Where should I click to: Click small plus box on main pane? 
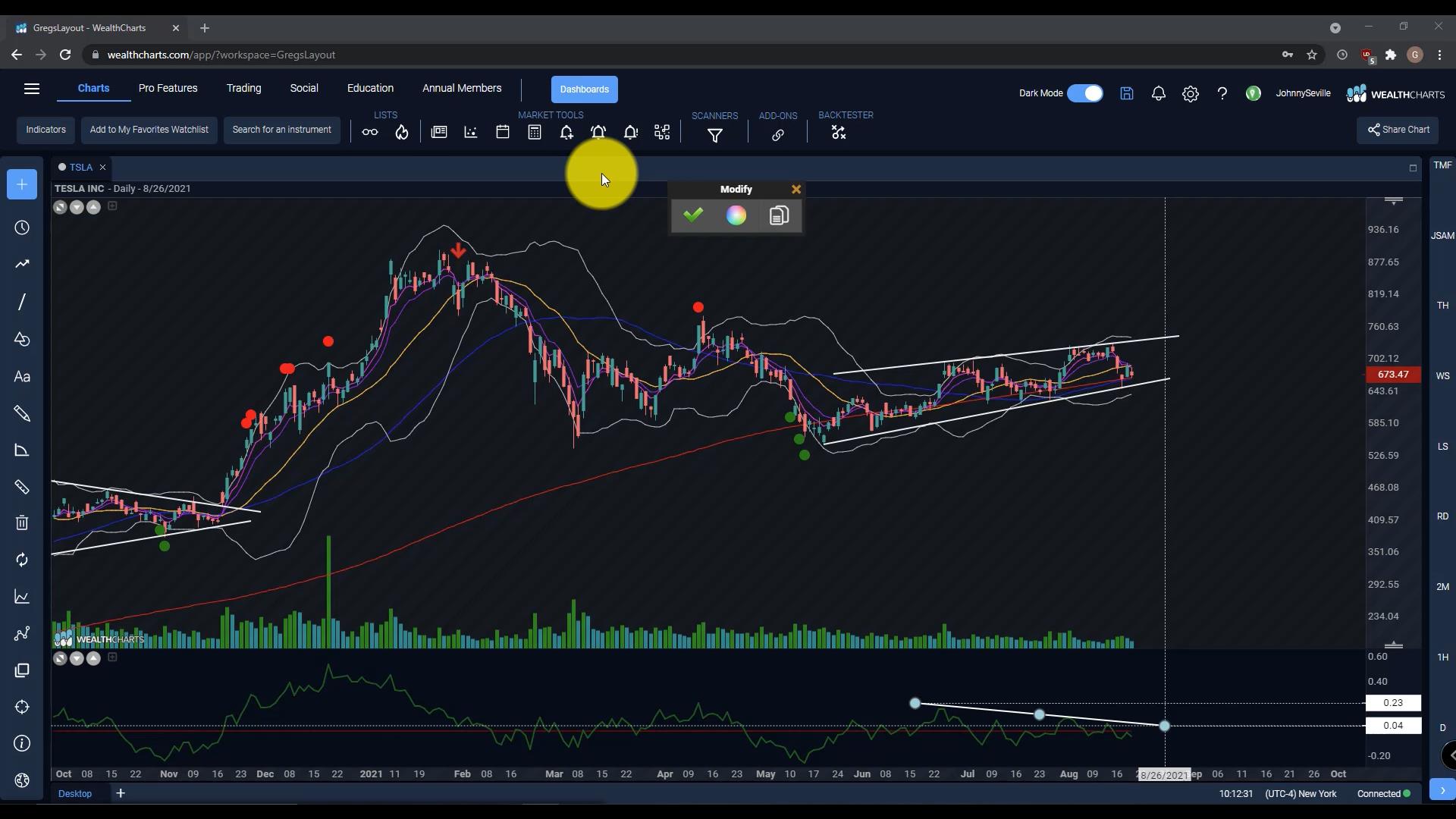(112, 206)
